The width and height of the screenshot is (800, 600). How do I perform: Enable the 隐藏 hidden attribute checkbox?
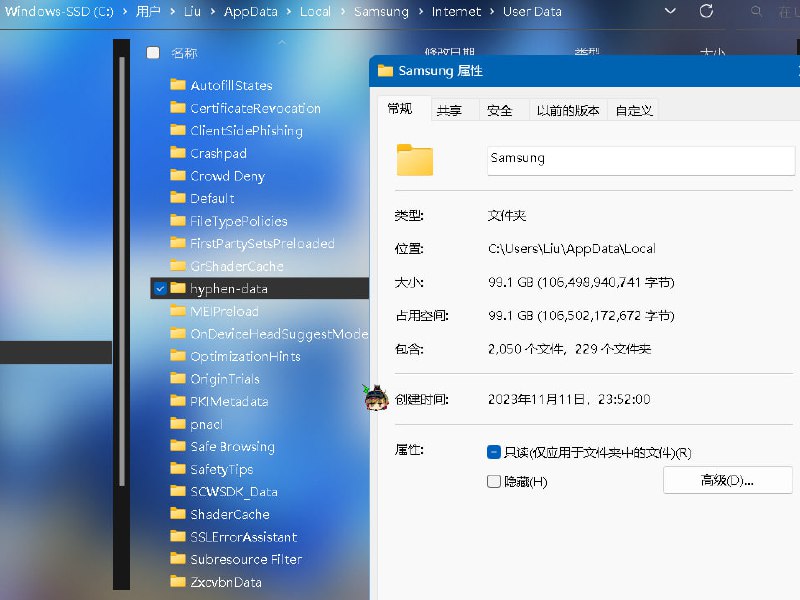pos(494,481)
